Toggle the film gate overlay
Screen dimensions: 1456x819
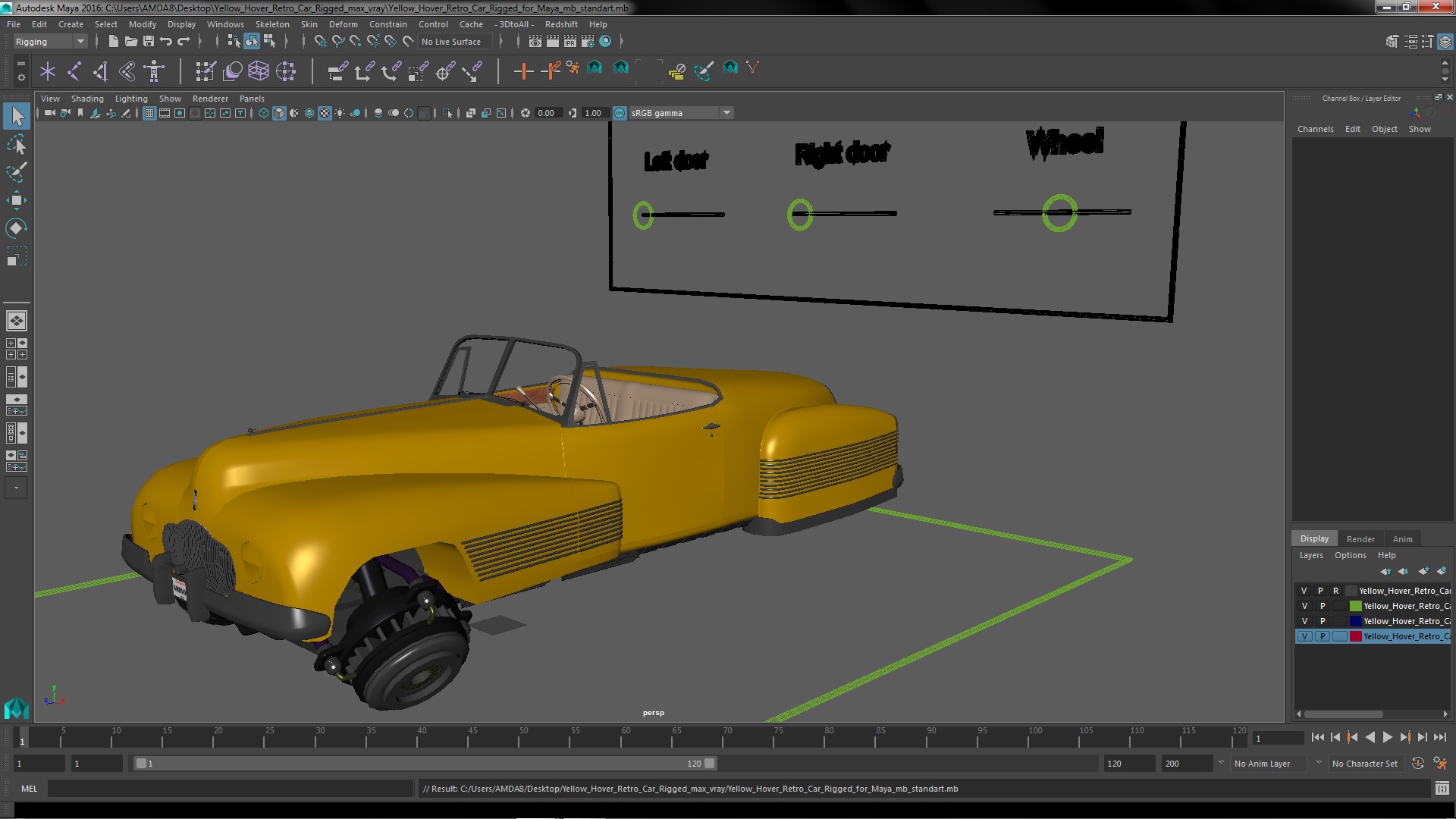[x=165, y=113]
